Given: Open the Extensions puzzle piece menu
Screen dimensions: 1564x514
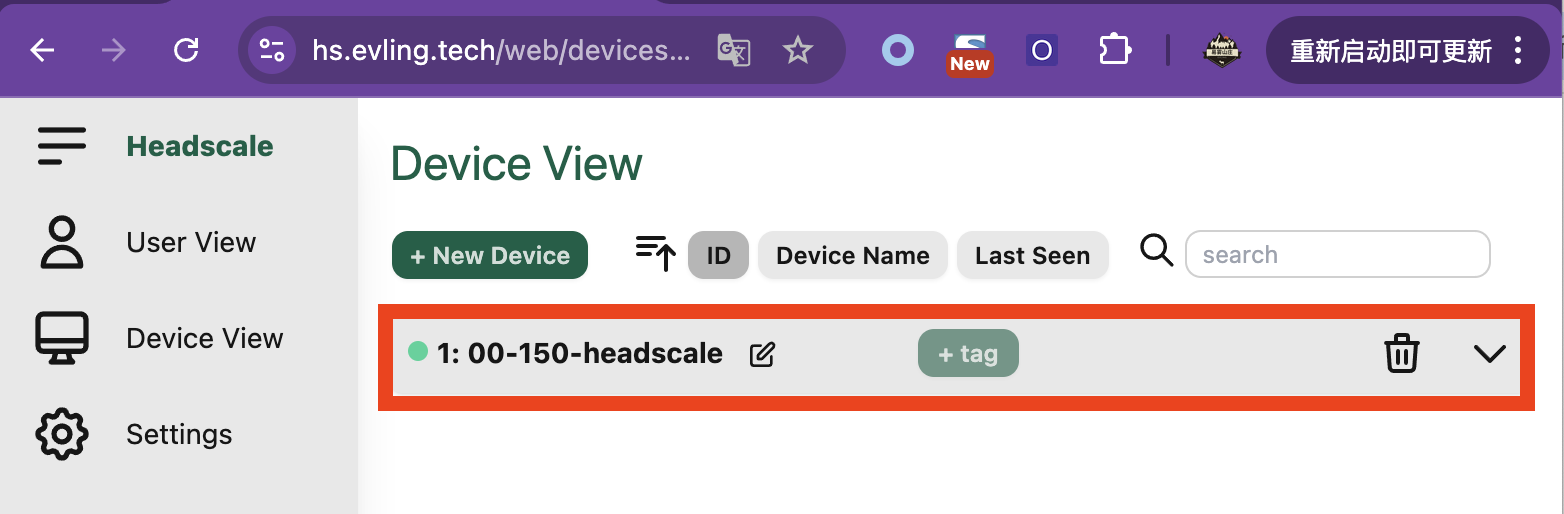Looking at the screenshot, I should point(1114,50).
